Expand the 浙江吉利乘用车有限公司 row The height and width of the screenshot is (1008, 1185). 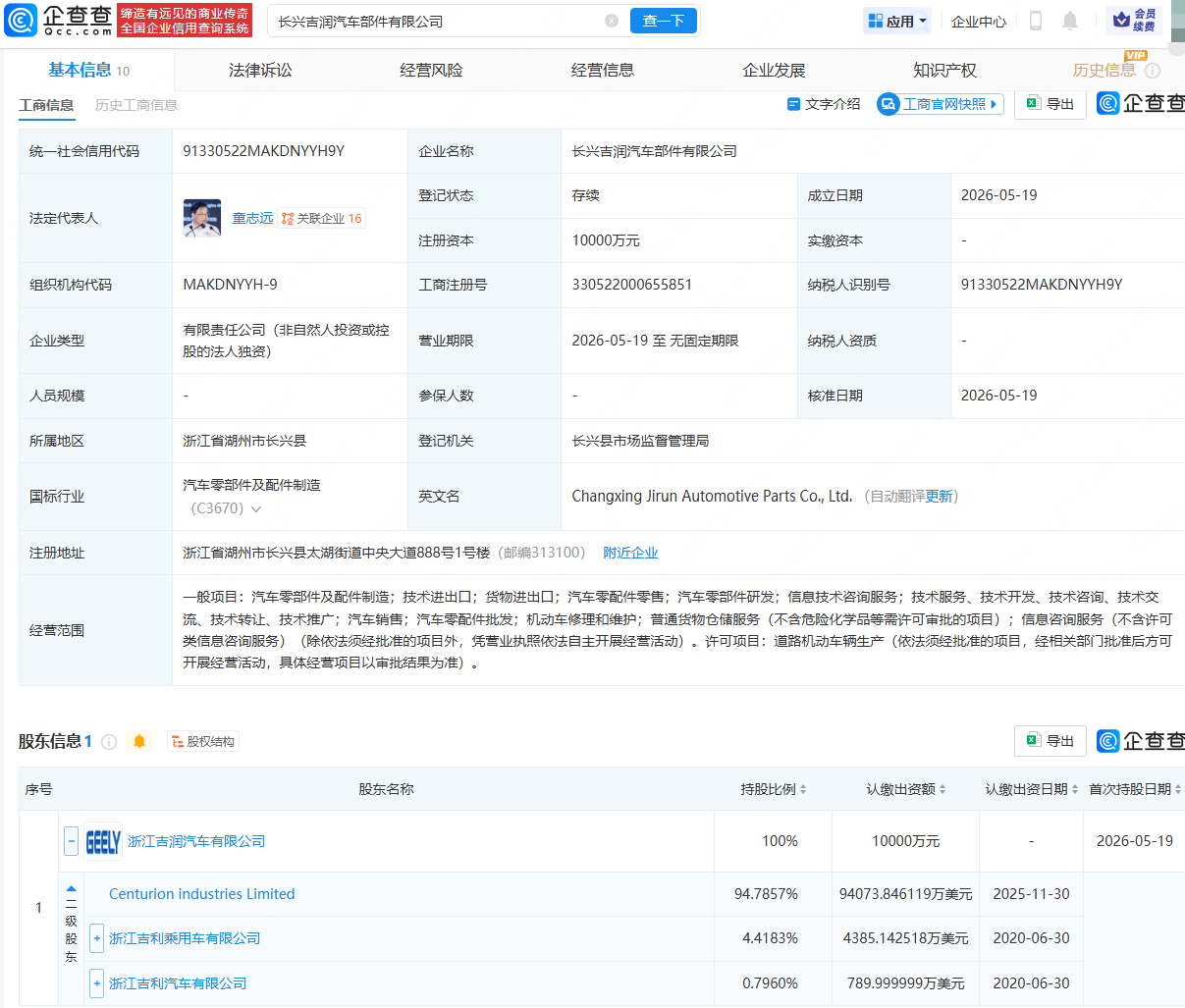(96, 938)
